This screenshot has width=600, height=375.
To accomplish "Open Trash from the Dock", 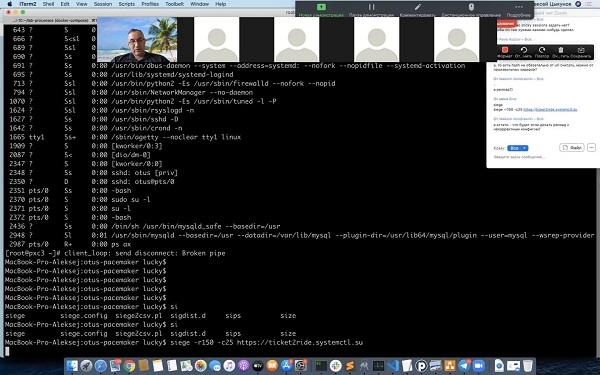I will point(528,365).
